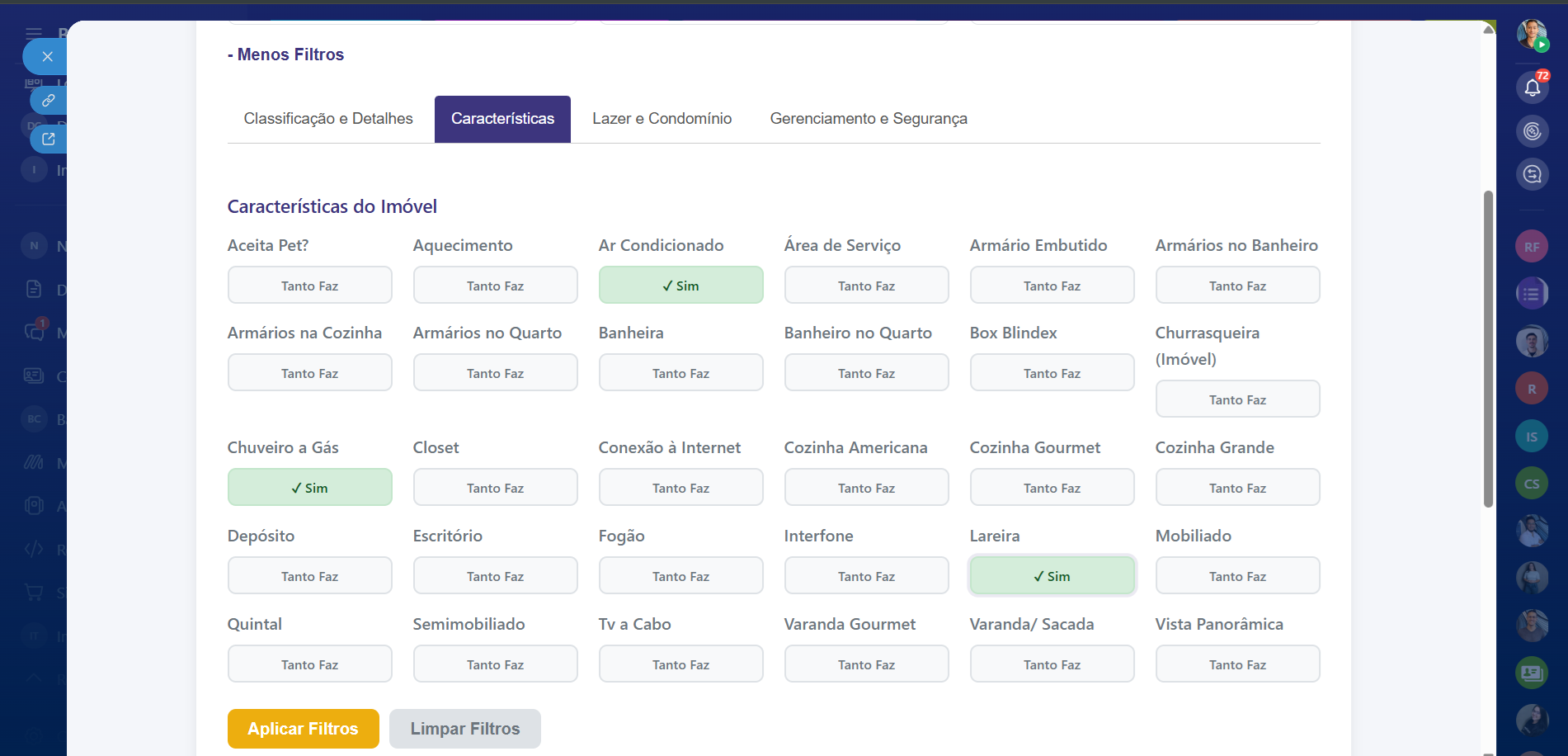
Task: Click the Limpar Filtros button
Action: tap(465, 729)
